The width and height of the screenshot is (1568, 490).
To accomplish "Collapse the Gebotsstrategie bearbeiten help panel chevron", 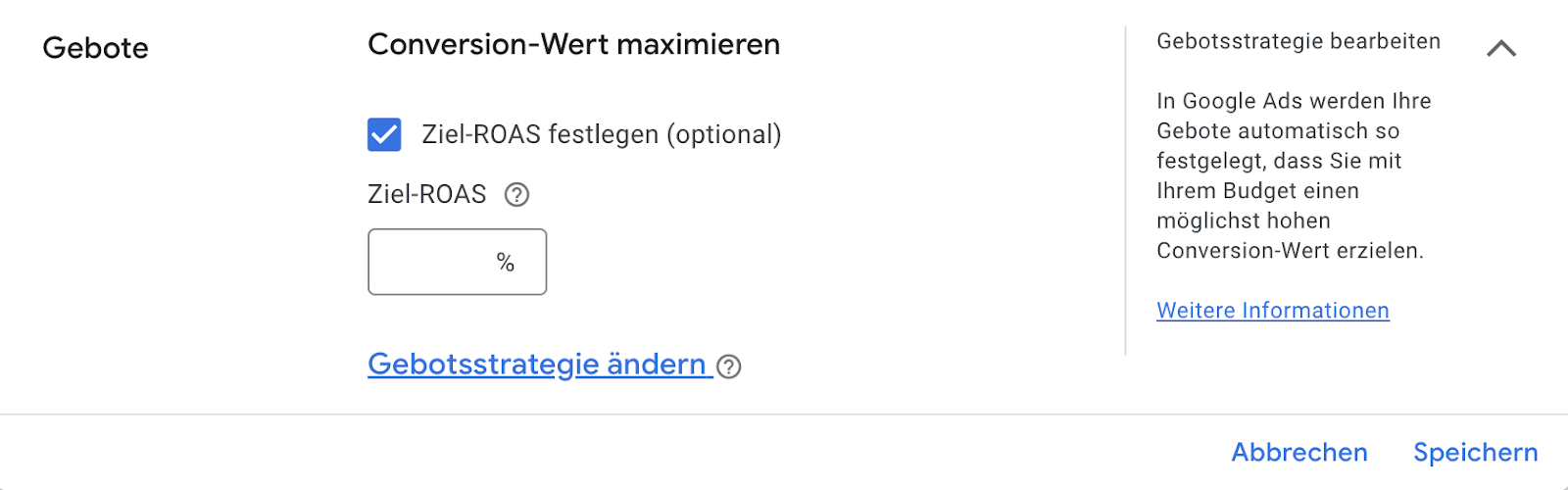I will pos(1501,48).
